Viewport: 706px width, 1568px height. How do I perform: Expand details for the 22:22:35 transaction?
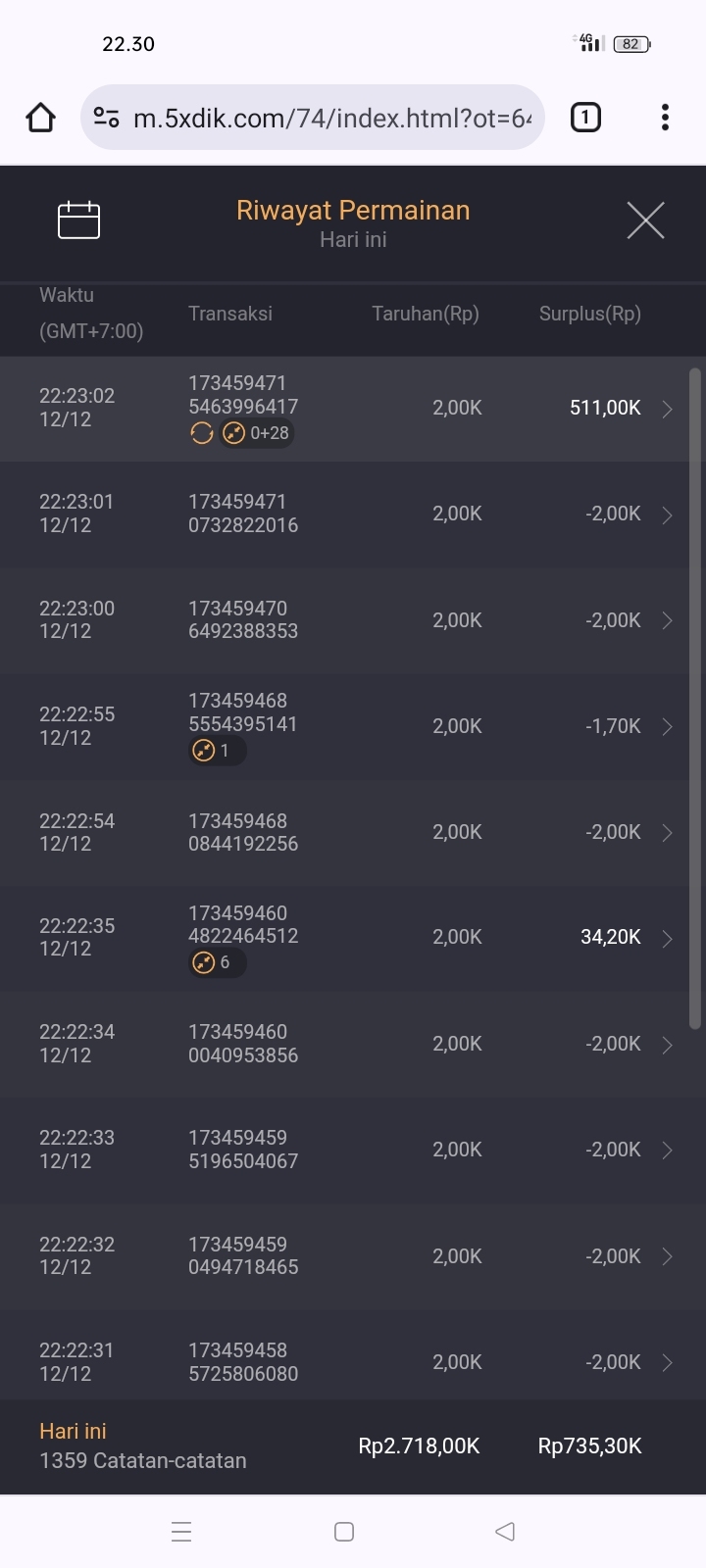click(667, 939)
